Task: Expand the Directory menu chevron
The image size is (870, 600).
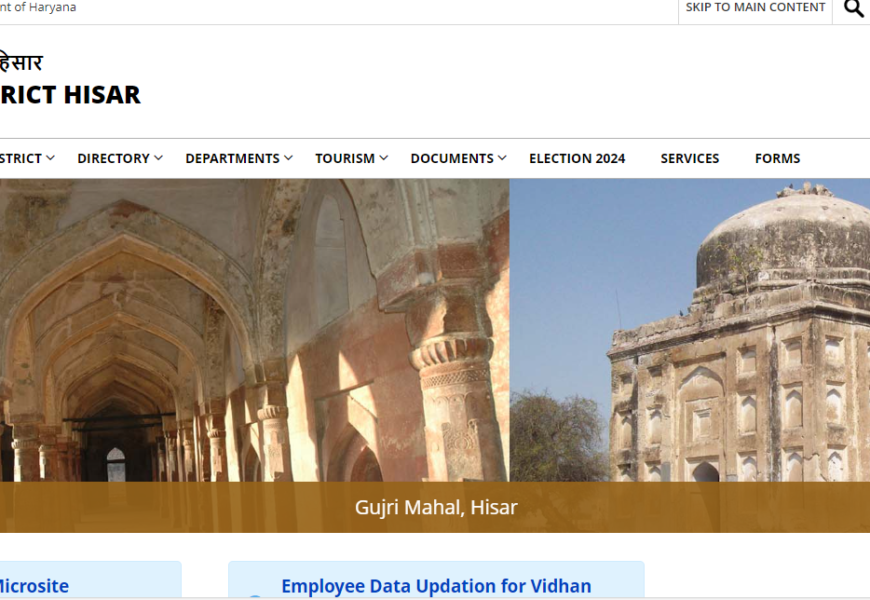Action: click(x=158, y=158)
